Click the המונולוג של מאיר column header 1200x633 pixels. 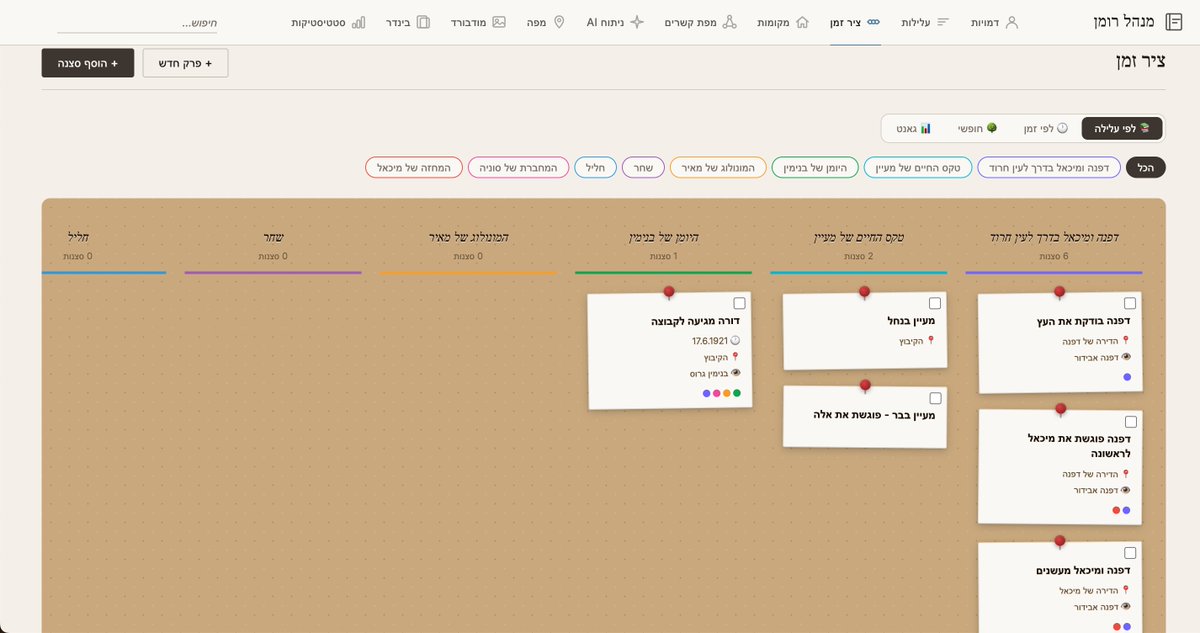coord(469,238)
